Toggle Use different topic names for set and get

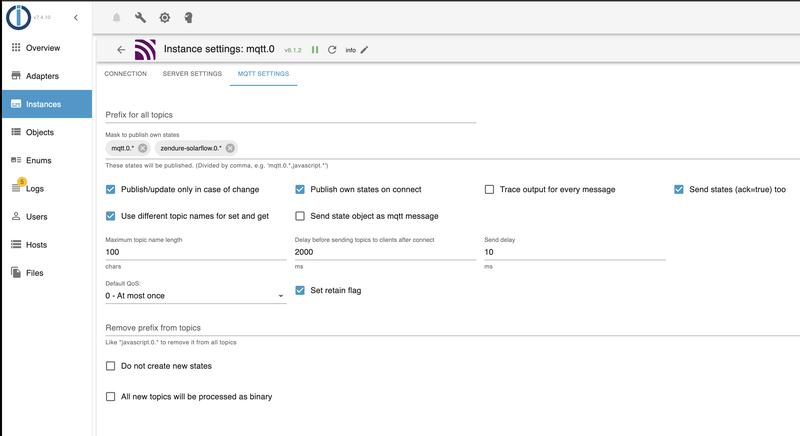[x=111, y=216]
